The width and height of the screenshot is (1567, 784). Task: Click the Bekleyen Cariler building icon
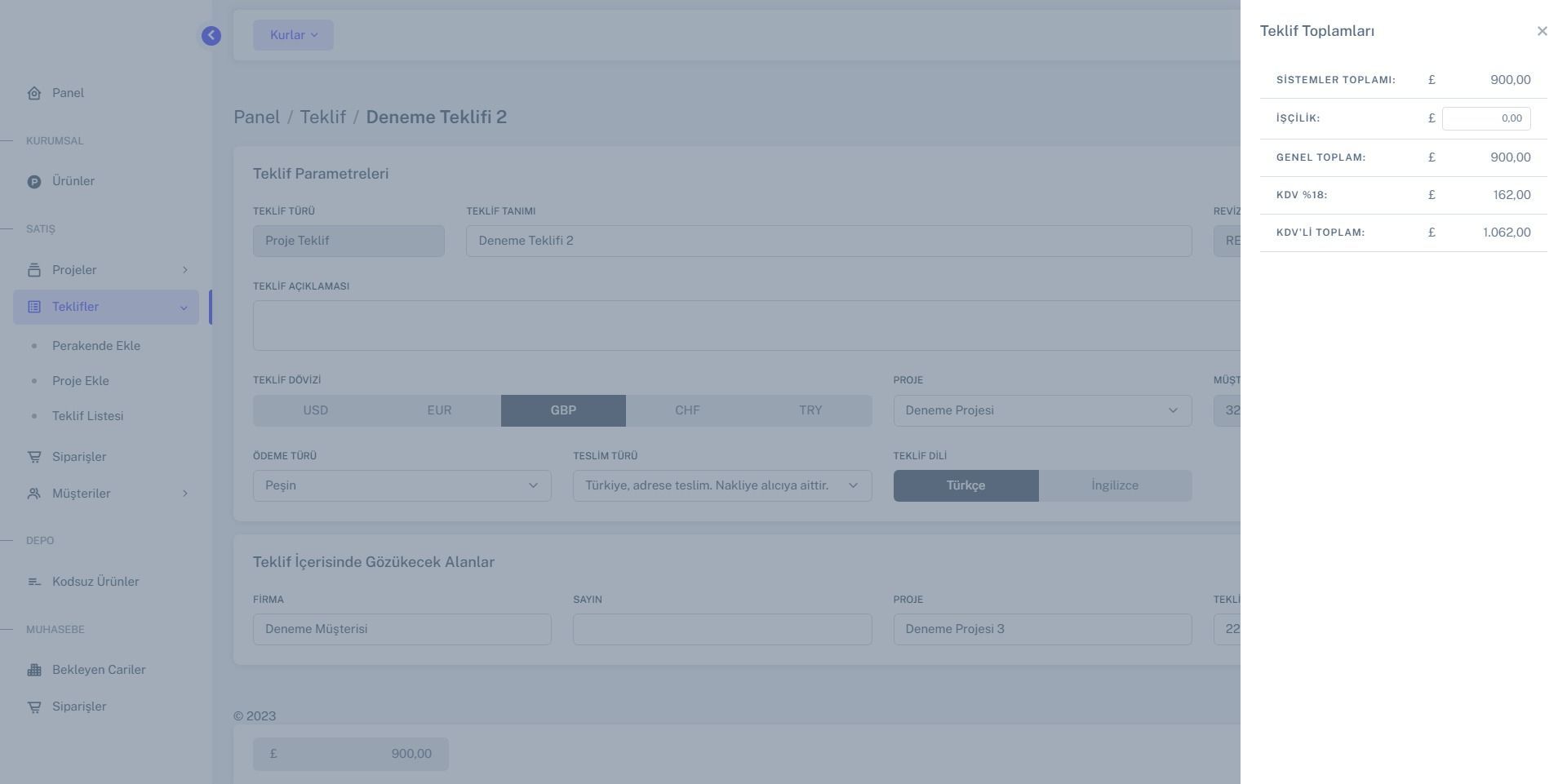[34, 670]
